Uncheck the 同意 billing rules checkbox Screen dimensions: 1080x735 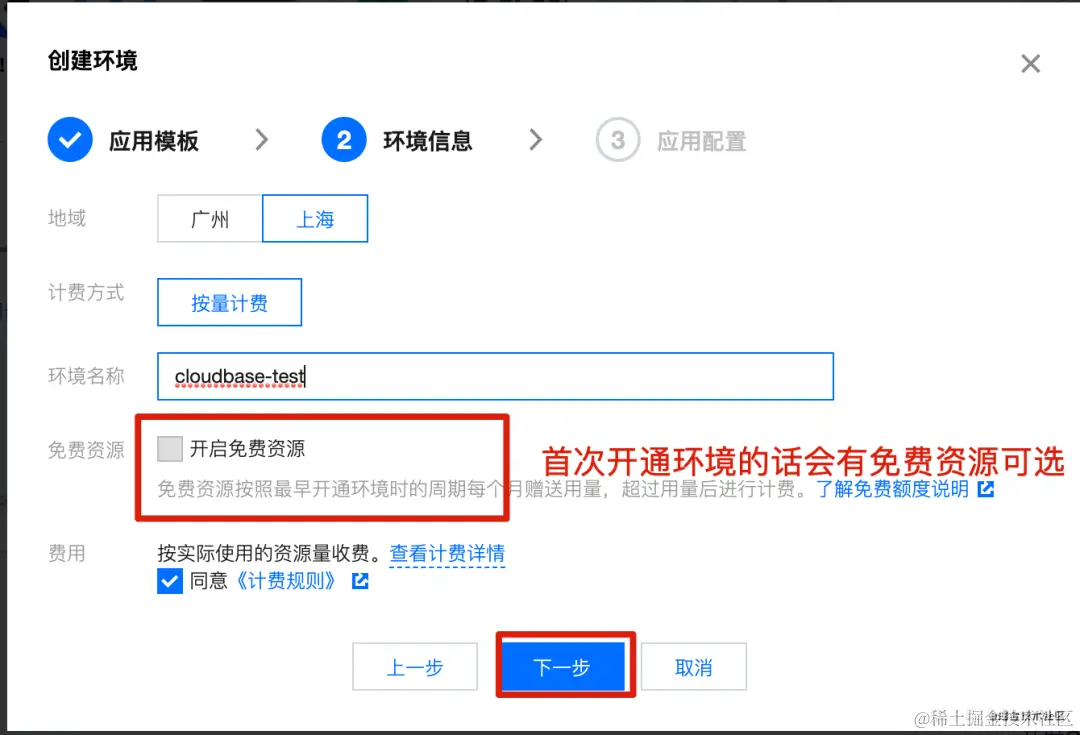(x=169, y=581)
